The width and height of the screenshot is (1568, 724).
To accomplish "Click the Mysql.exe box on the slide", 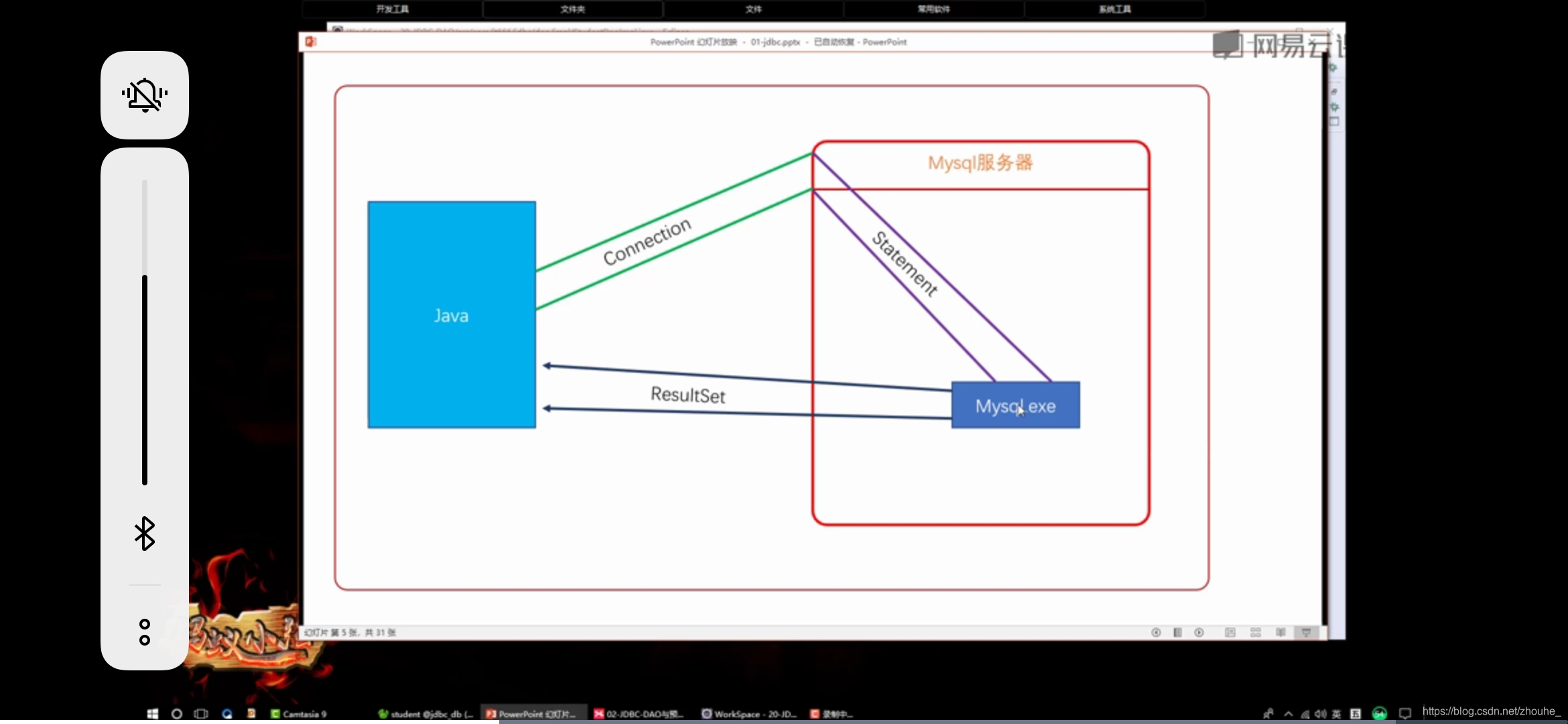I will [1016, 405].
